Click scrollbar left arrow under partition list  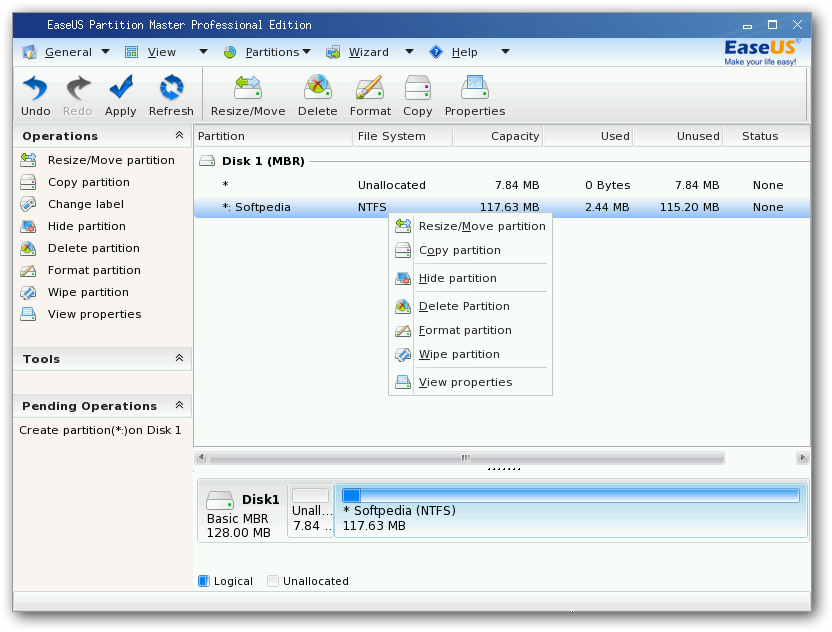201,457
